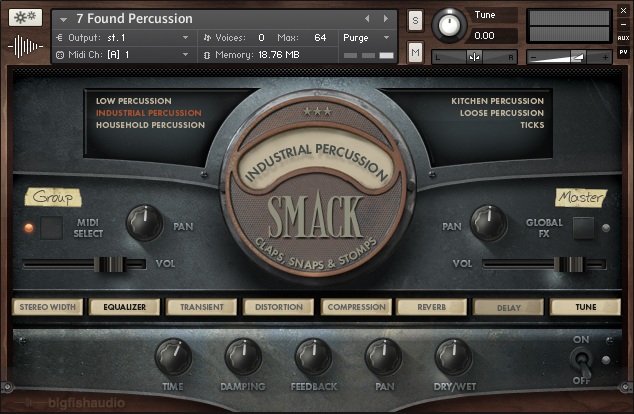
Task: Open the Transient effect tab
Action: point(201,307)
